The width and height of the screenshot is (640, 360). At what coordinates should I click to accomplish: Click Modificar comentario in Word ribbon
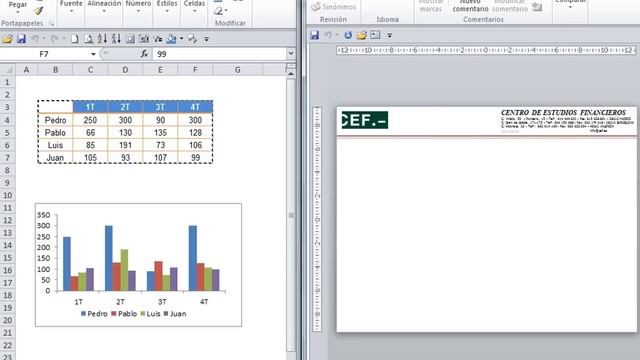pyautogui.click(x=510, y=5)
